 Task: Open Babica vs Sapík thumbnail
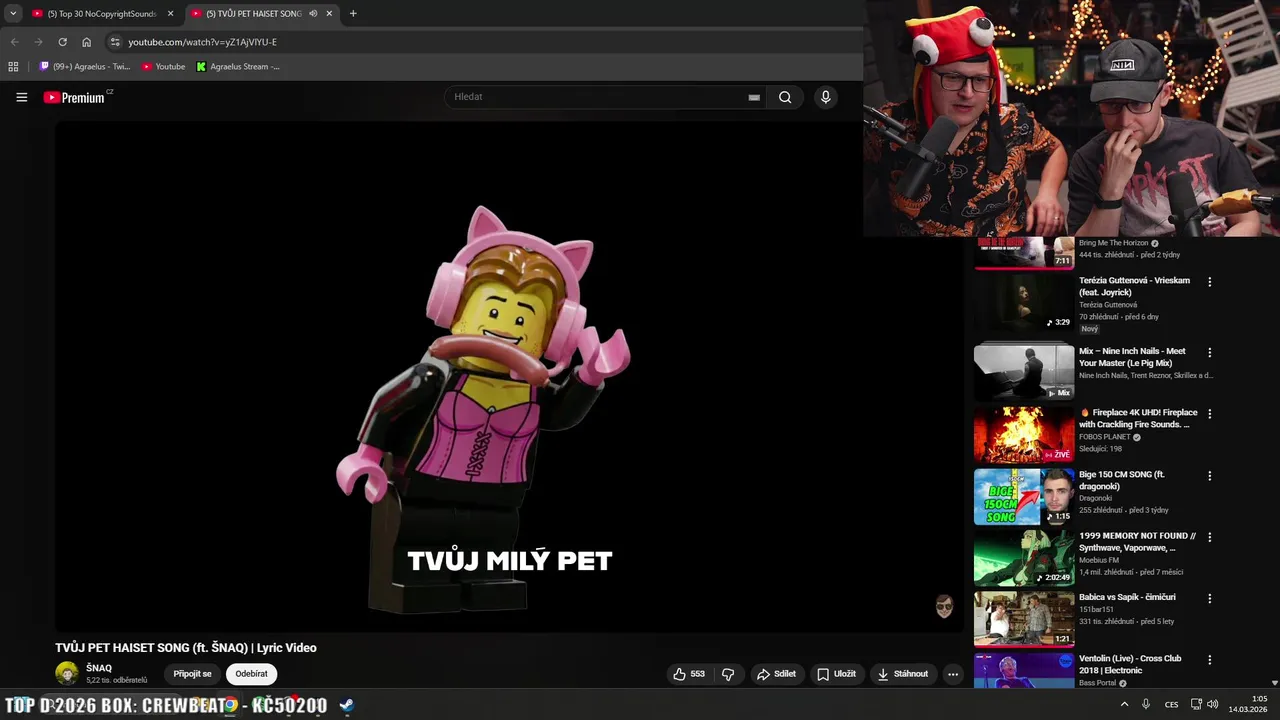(x=1024, y=620)
